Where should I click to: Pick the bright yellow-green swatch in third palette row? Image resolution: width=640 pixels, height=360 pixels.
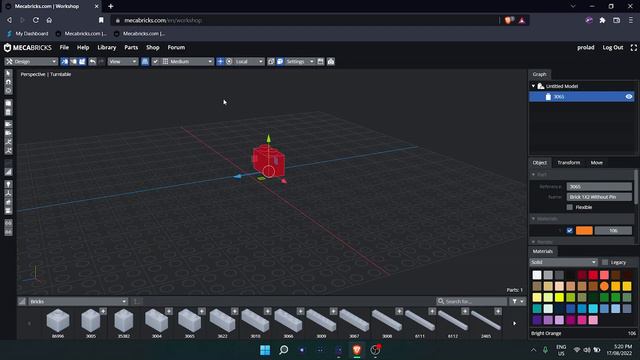pyautogui.click(x=559, y=297)
